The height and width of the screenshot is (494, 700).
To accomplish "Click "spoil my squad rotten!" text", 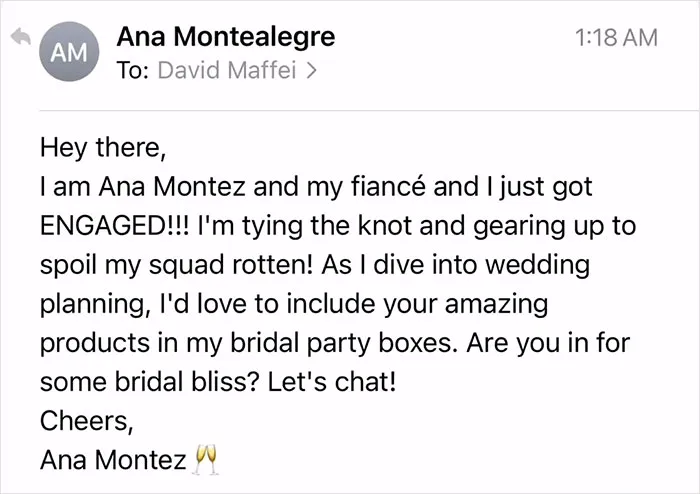I will pos(176,265).
